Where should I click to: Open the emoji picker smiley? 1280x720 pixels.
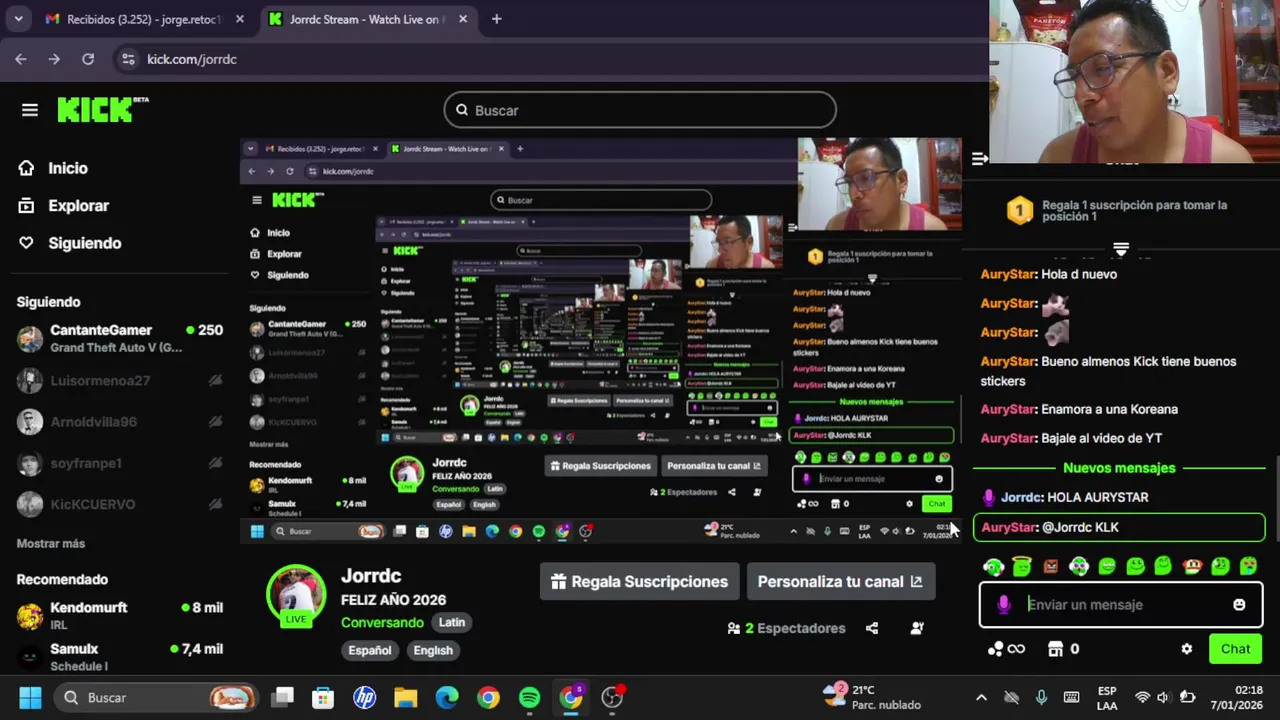tap(1239, 604)
